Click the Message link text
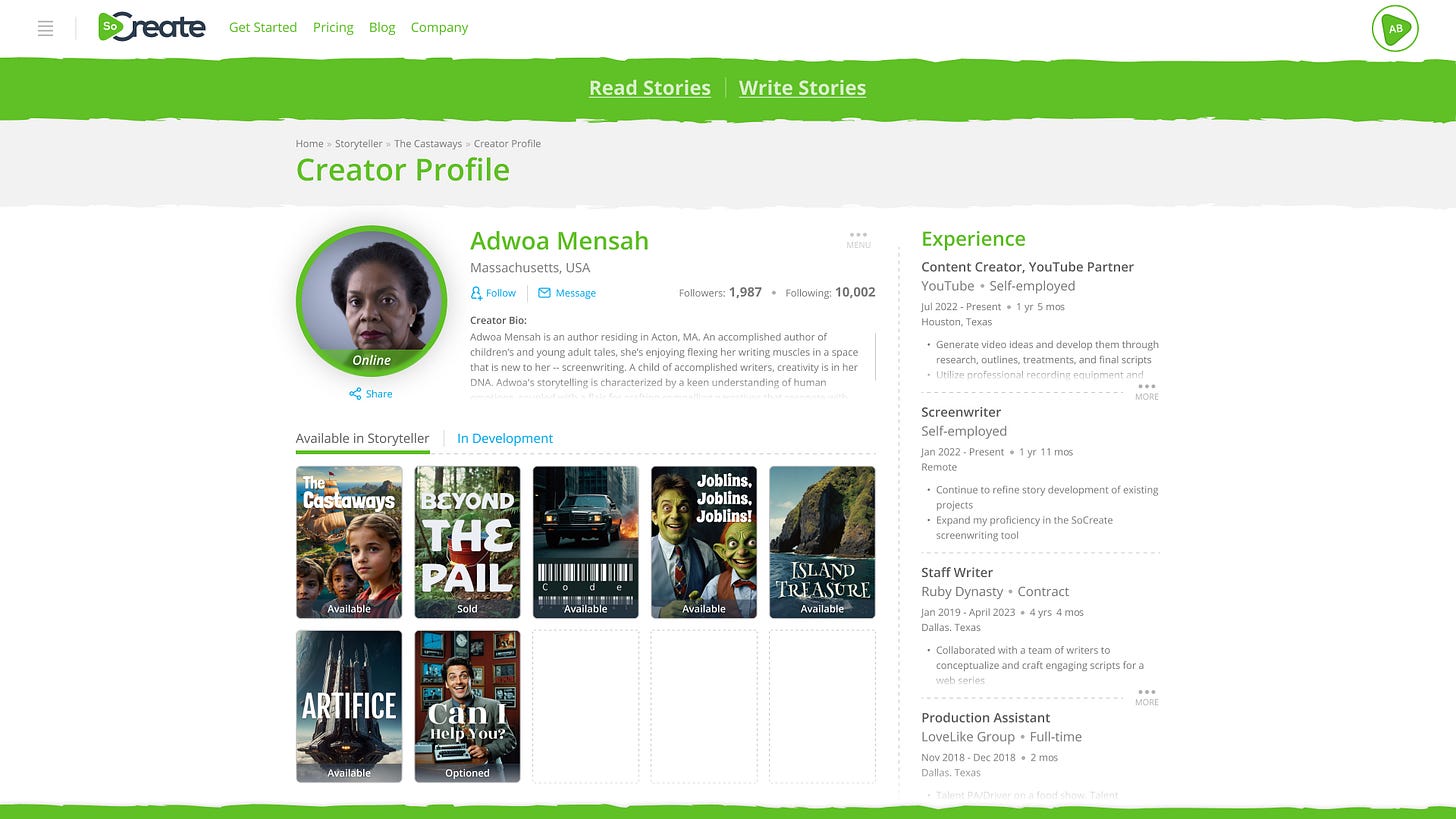The height and width of the screenshot is (819, 1456). 576,293
